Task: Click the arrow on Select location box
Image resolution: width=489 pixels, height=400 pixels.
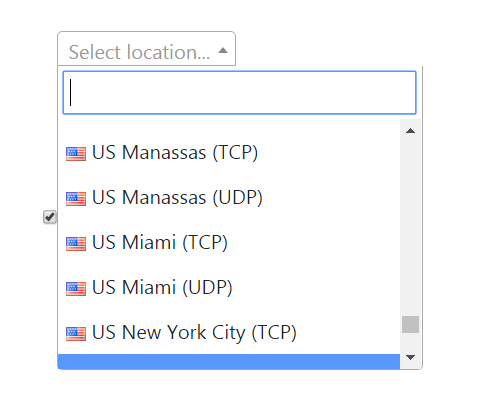Action: [223, 51]
